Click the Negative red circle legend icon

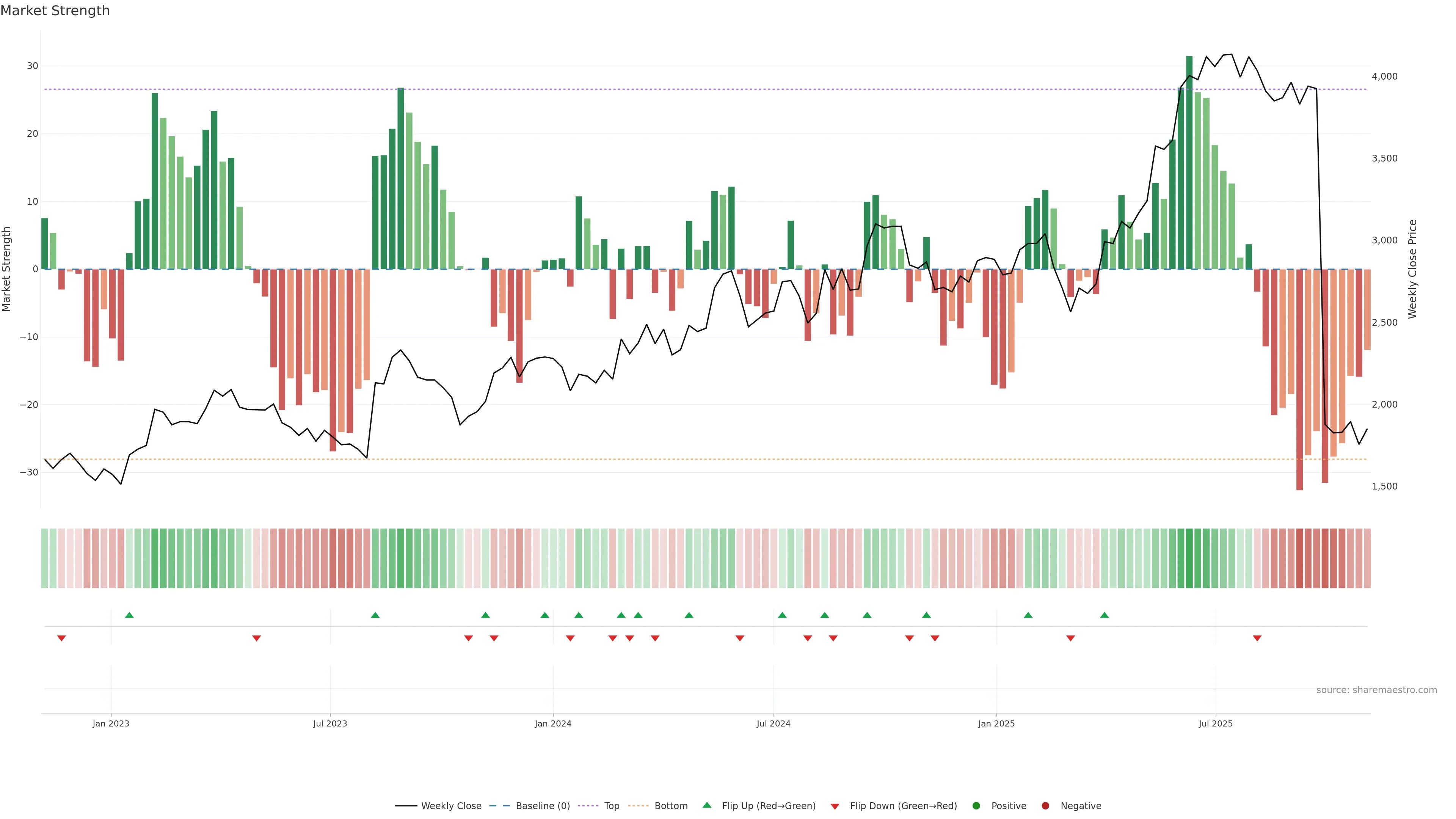coord(1045,806)
